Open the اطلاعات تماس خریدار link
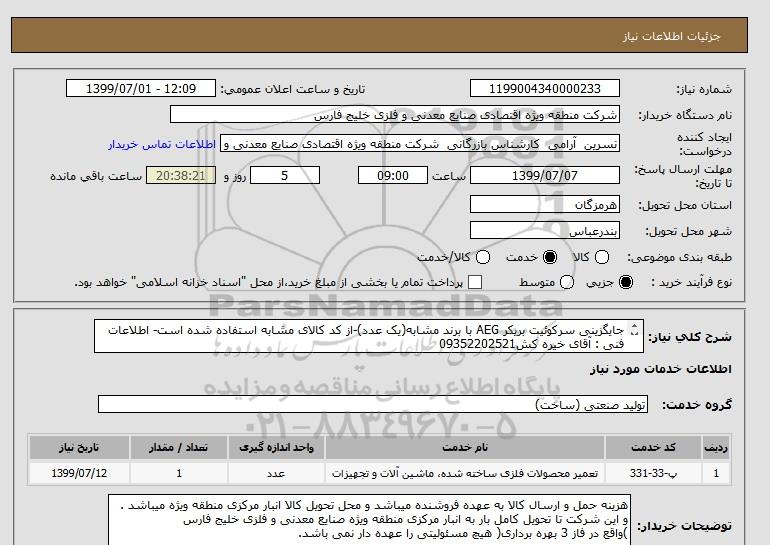Viewport: 770px width, 545px height. click(x=162, y=145)
